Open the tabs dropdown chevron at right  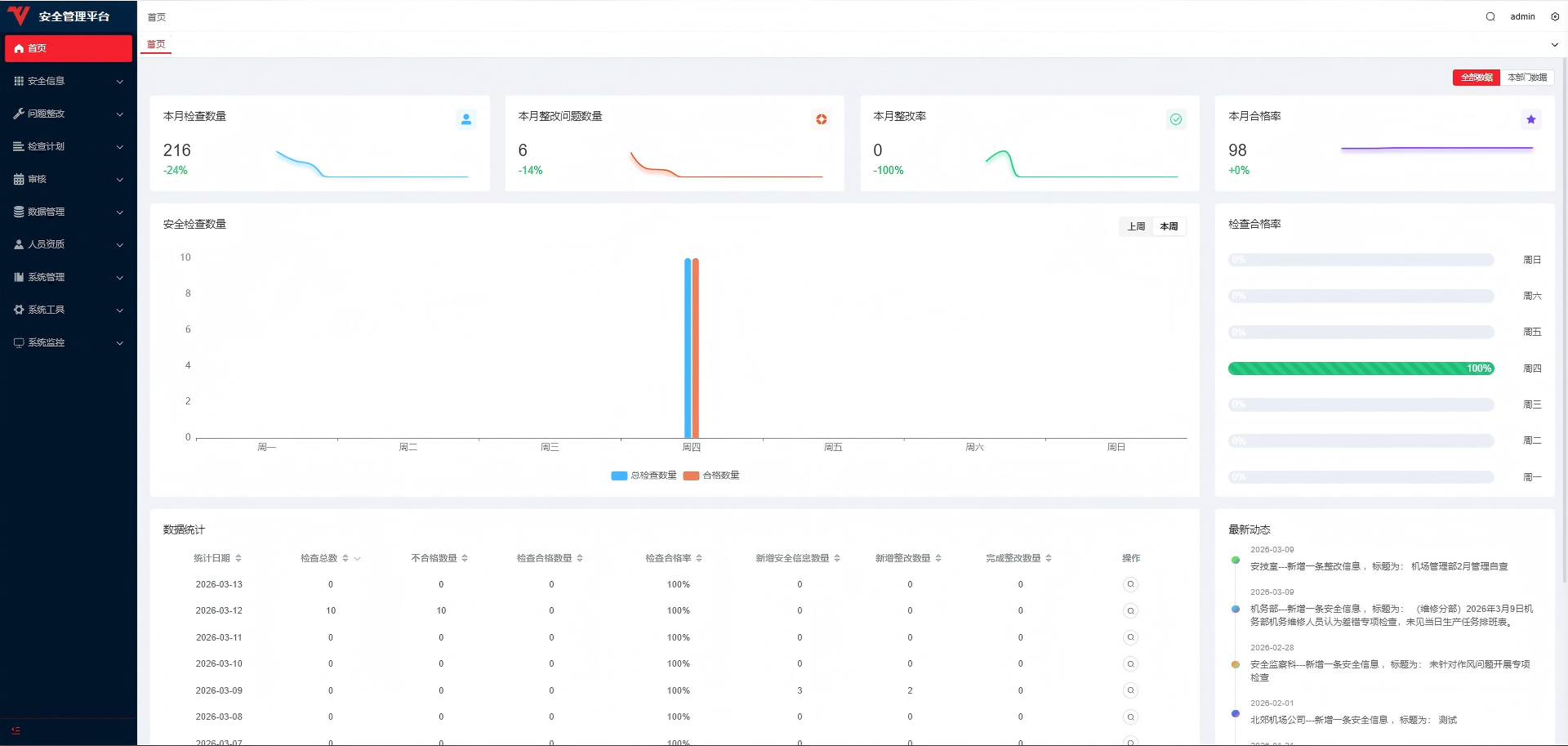(x=1554, y=45)
